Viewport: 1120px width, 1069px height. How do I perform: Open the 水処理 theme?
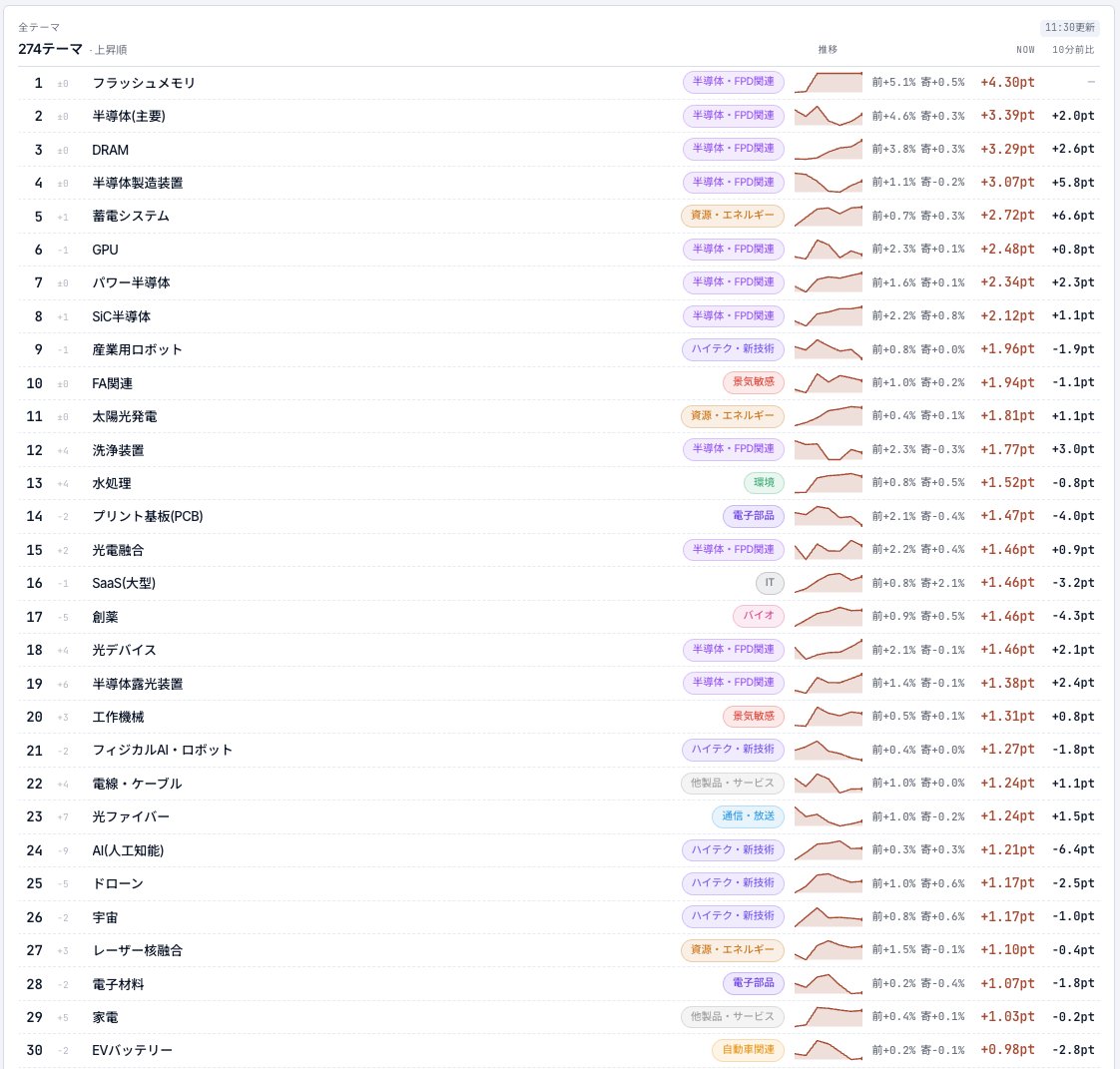click(112, 483)
